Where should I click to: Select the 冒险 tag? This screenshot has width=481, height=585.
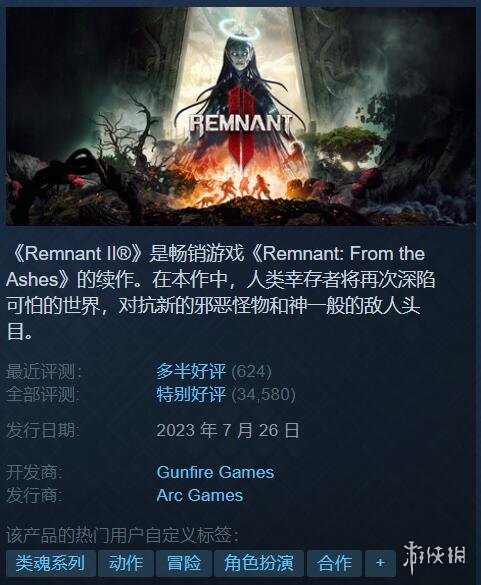point(184,563)
